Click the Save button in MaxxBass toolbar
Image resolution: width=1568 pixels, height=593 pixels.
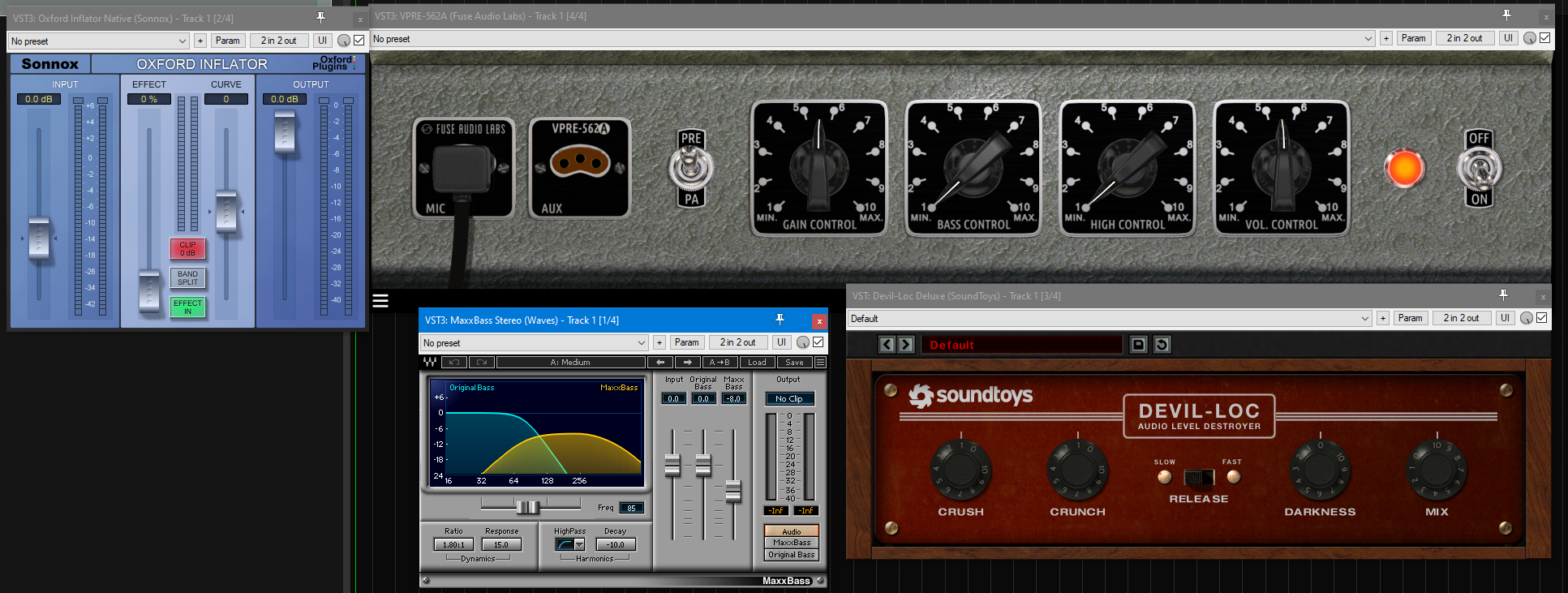(x=795, y=362)
